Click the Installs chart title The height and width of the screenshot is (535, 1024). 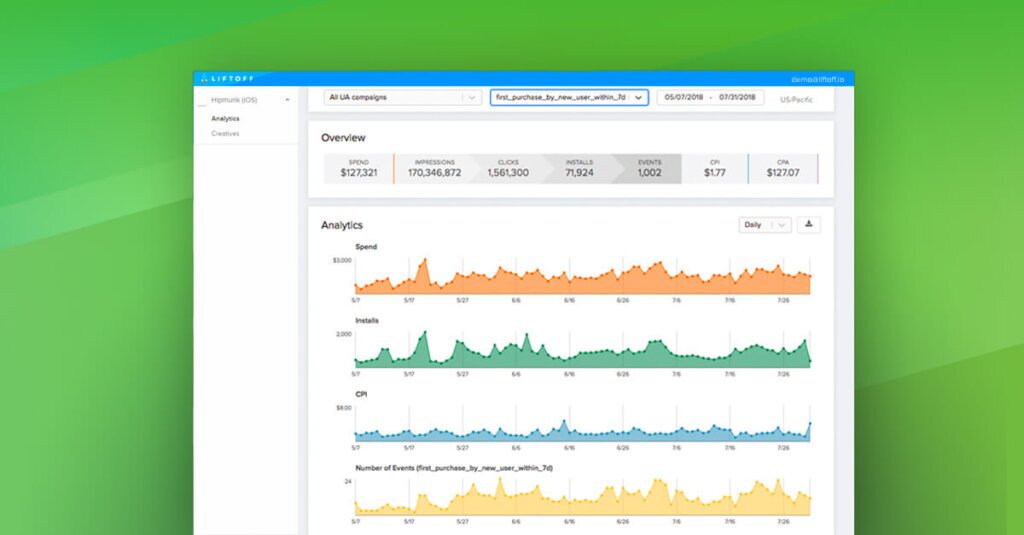click(x=366, y=321)
